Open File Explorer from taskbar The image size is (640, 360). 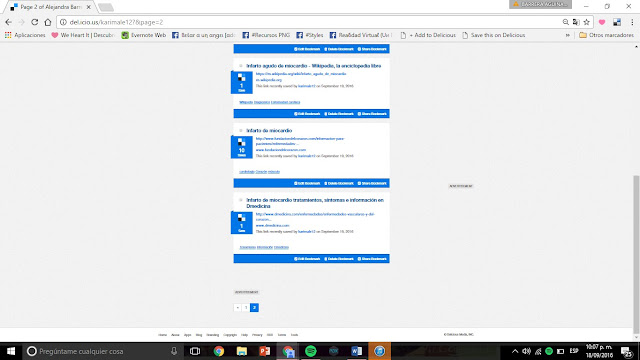[x=242, y=351]
